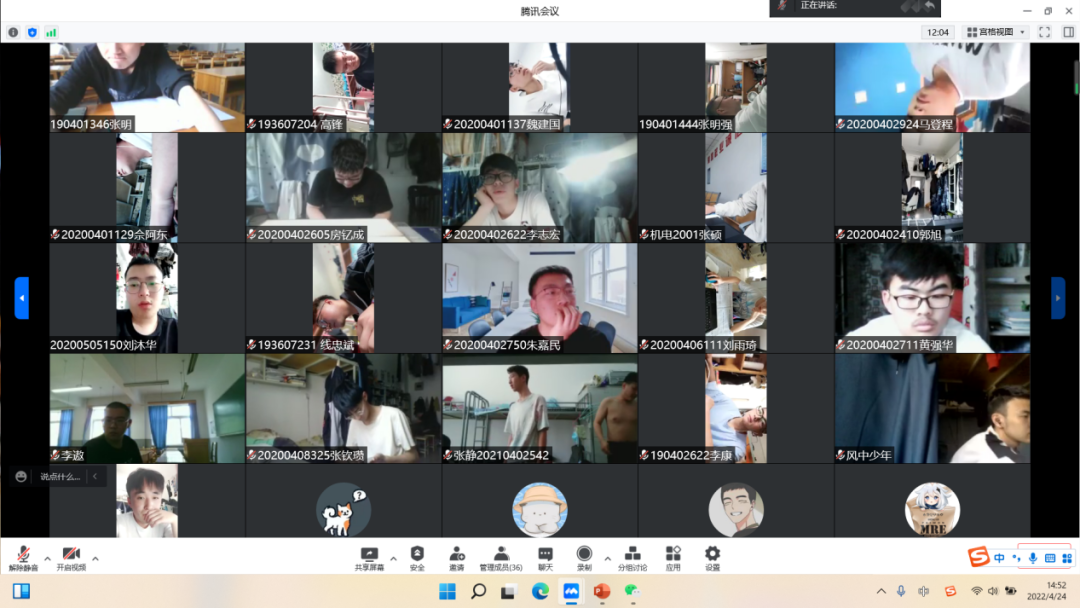Go to next page of video grid

(x=1058, y=298)
